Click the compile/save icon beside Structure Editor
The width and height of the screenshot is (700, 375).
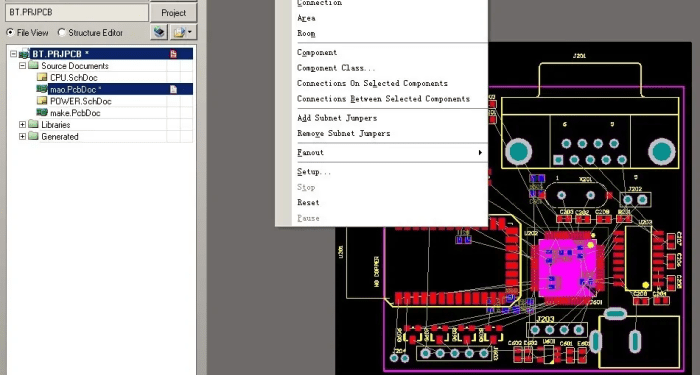click(x=159, y=32)
